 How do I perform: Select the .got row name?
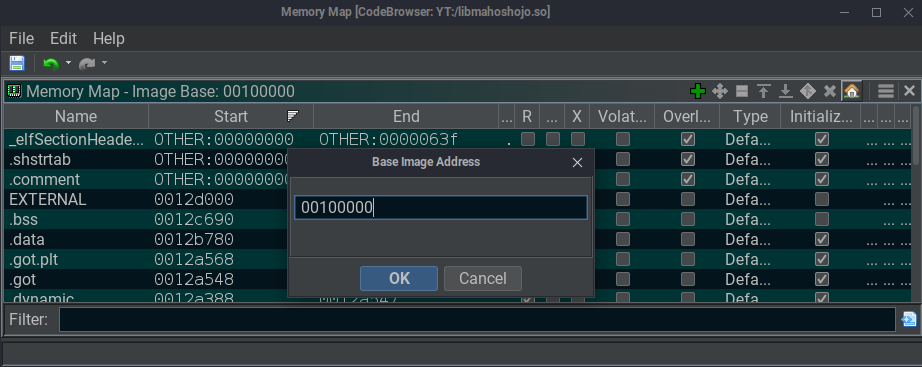tap(22, 279)
